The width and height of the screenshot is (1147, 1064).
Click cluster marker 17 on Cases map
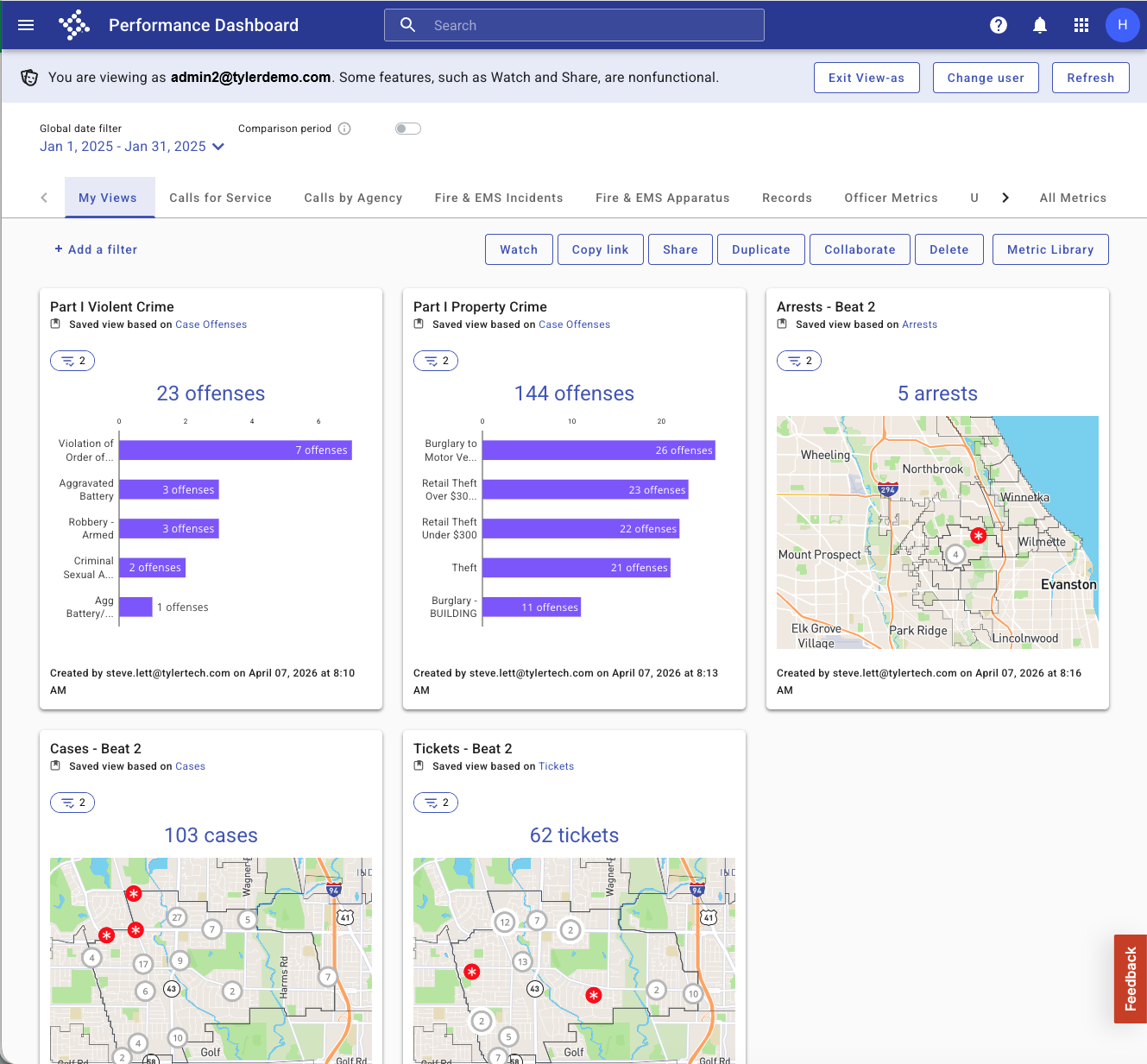point(143,964)
